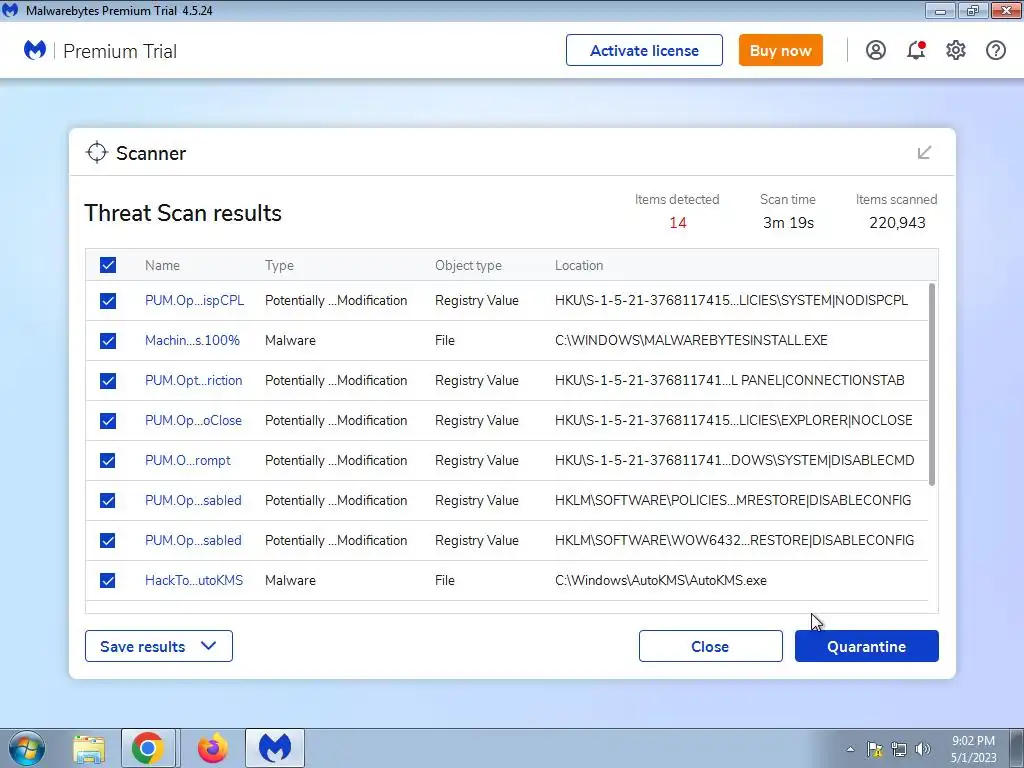Viewport: 1024px width, 768px height.
Task: Open the settings gear
Action: (955, 50)
